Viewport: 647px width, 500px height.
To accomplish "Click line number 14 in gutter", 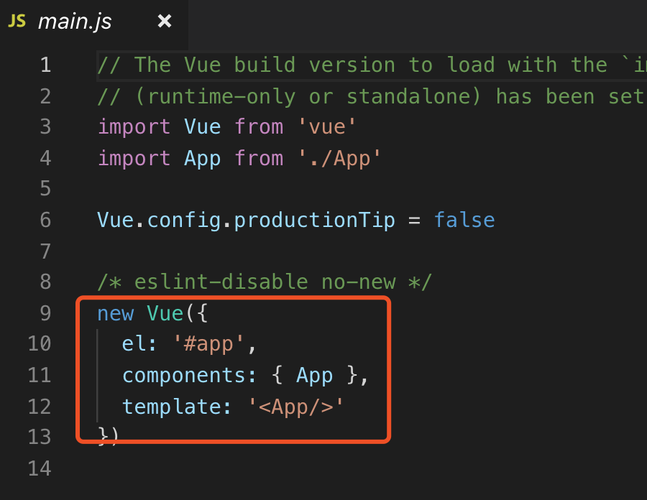I will click(x=40, y=469).
